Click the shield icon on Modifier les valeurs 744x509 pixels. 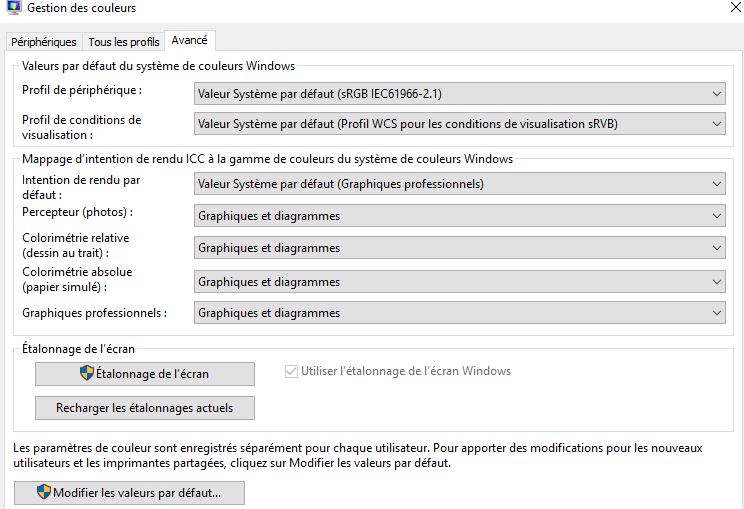click(43, 493)
